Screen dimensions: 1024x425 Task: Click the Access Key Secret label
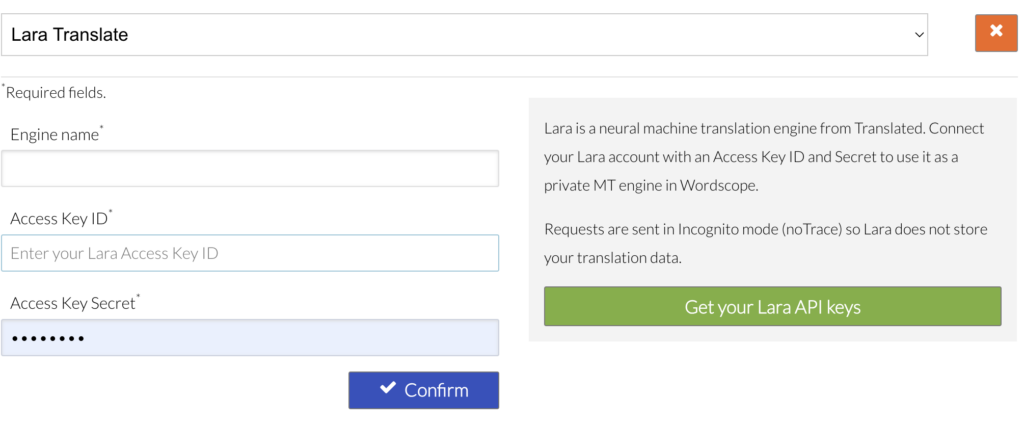[x=75, y=302]
